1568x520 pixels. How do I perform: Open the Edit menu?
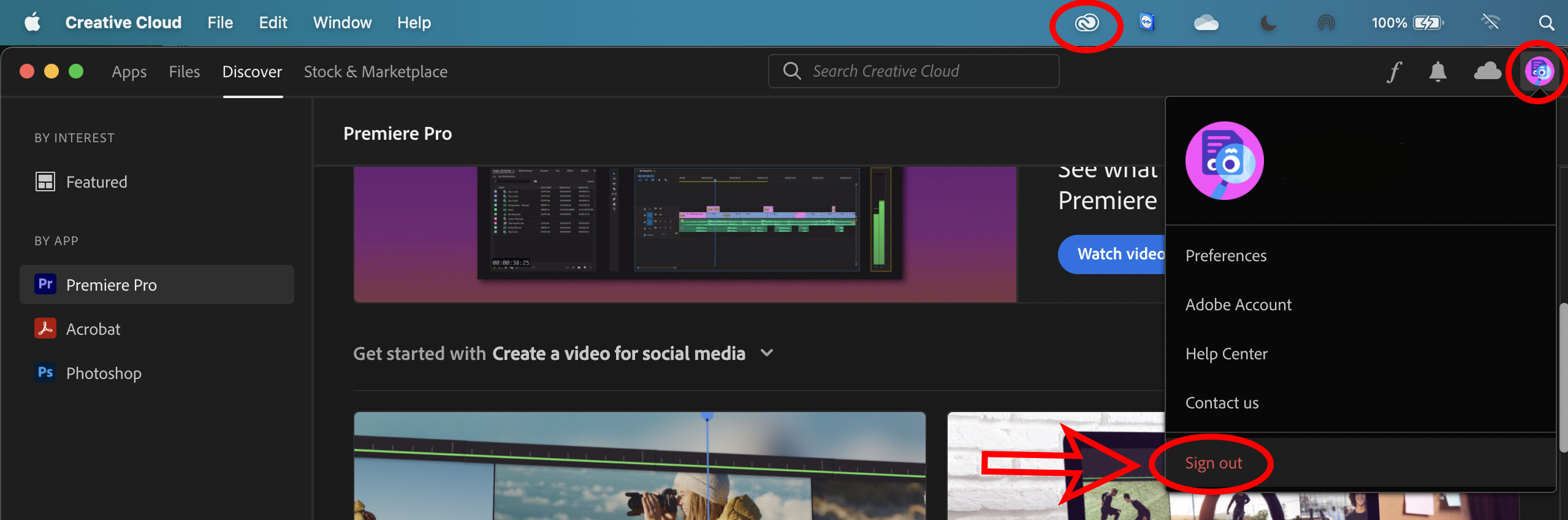coord(273,23)
